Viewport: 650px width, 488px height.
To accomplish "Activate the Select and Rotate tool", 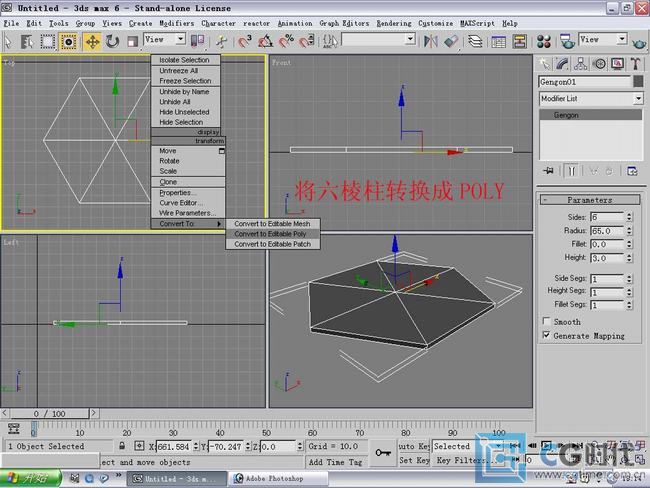I will click(x=112, y=41).
